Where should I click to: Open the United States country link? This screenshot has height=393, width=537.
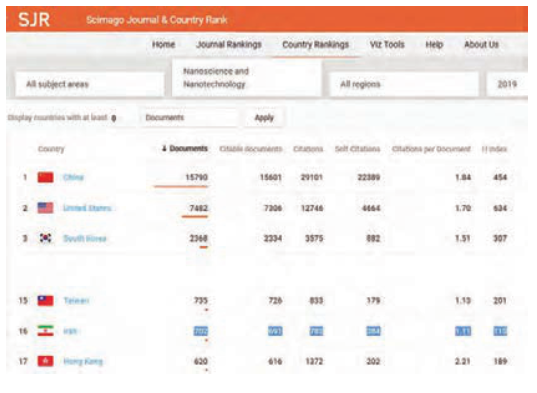coord(87,208)
